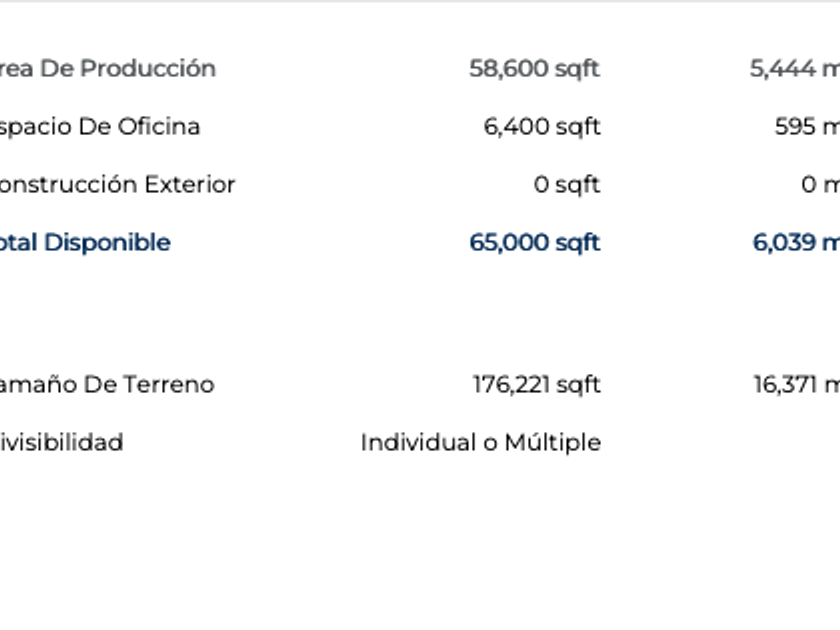Select the 6,400 sqft office value
The width and height of the screenshot is (840, 630).
point(541,126)
